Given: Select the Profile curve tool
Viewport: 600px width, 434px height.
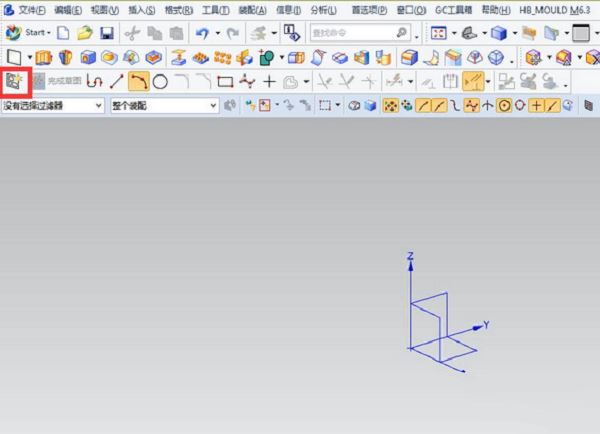Looking at the screenshot, I should pyautogui.click(x=95, y=81).
